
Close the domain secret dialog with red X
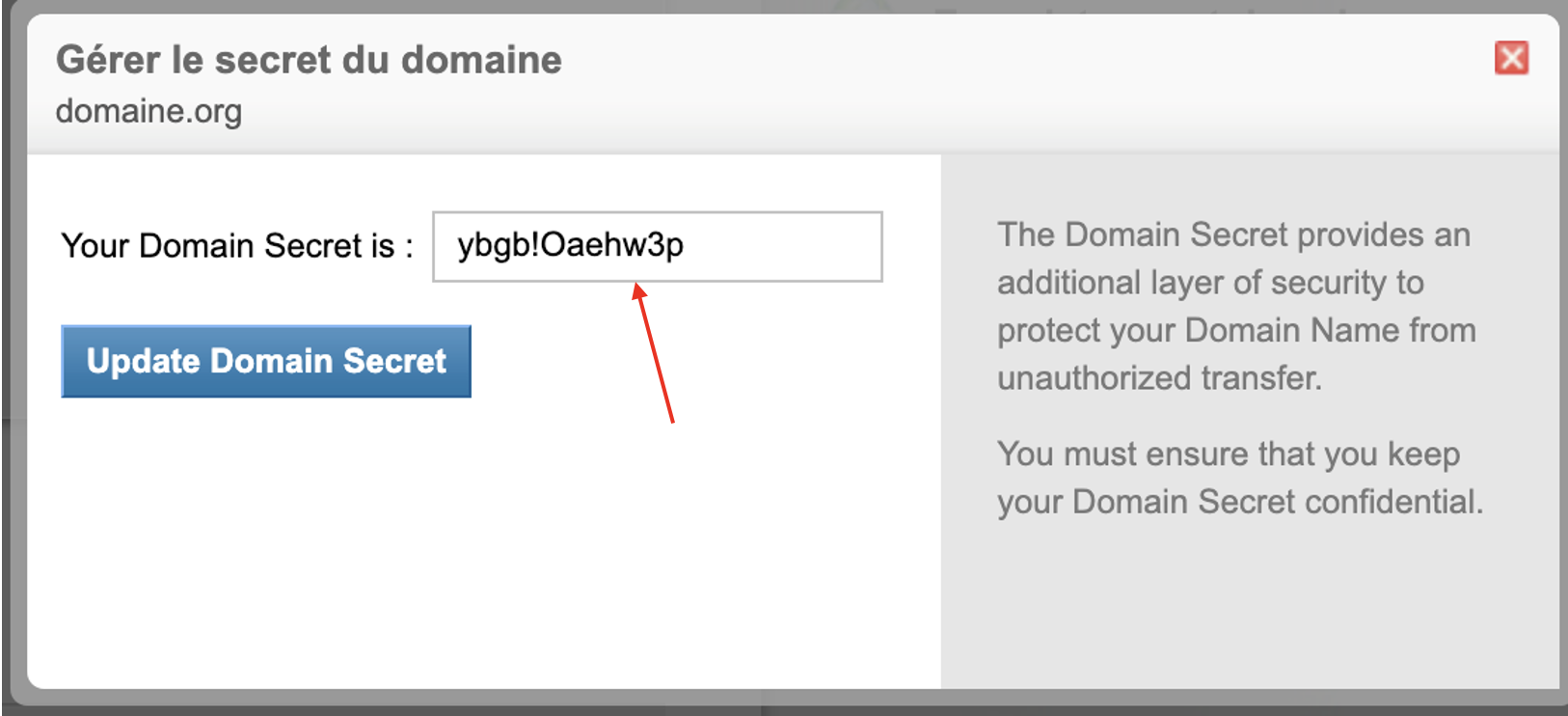coord(1511,58)
